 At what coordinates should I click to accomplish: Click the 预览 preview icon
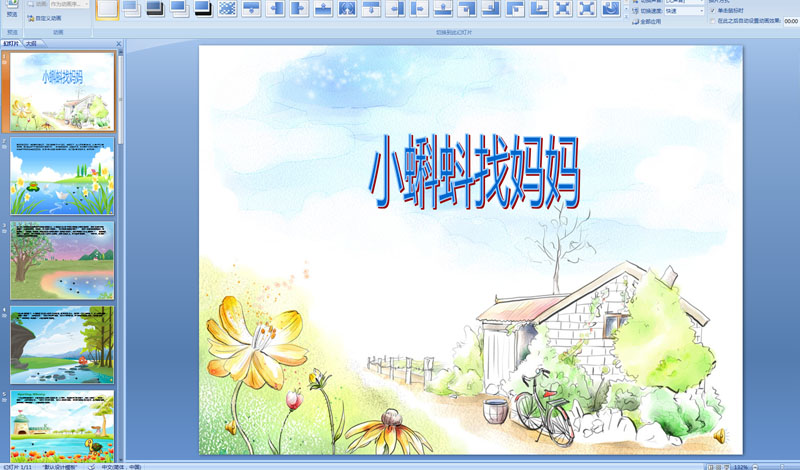pyautogui.click(x=12, y=9)
